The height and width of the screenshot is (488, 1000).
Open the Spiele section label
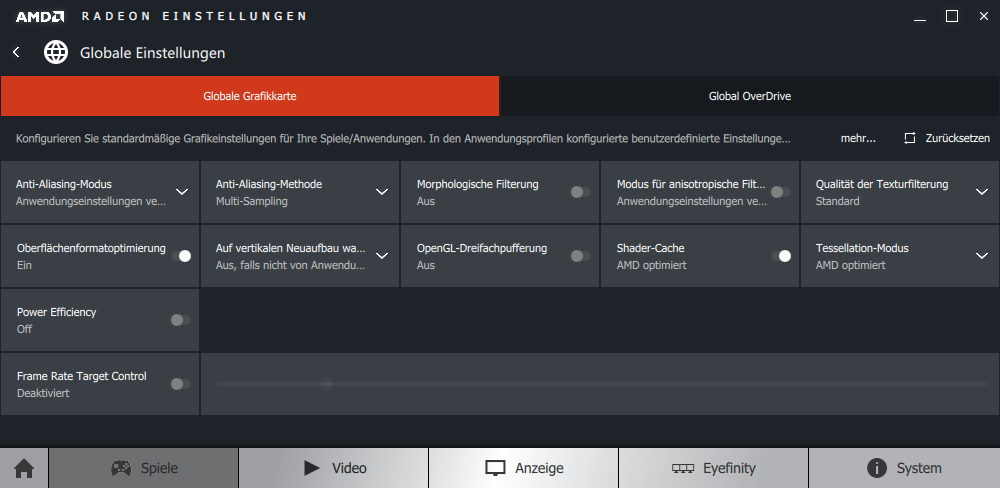point(159,468)
